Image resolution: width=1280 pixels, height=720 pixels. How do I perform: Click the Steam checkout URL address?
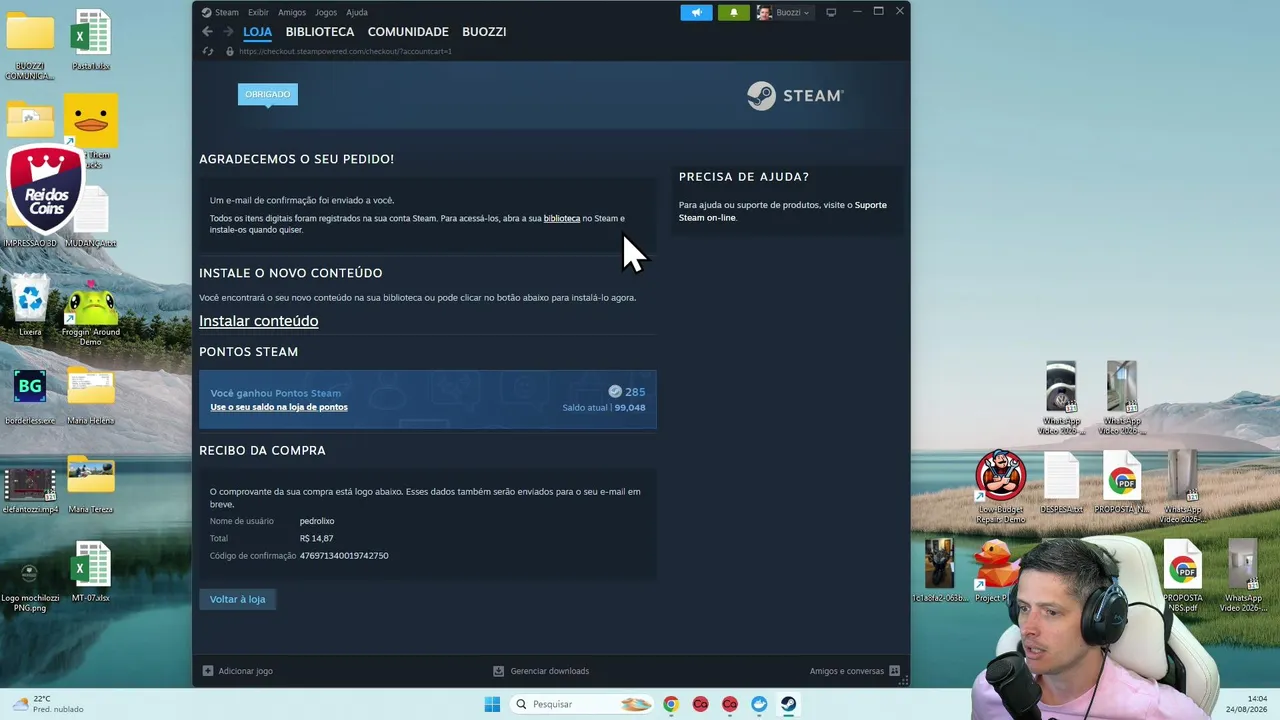click(346, 51)
